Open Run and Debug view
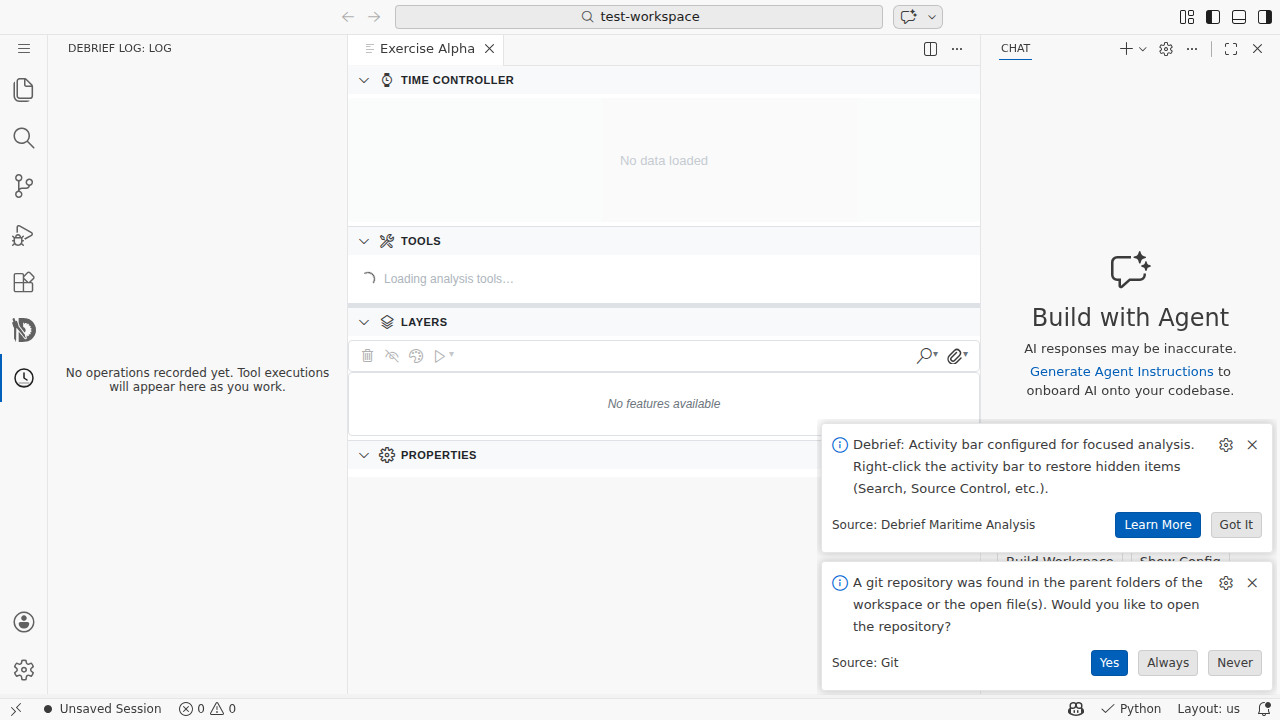 pyautogui.click(x=24, y=235)
